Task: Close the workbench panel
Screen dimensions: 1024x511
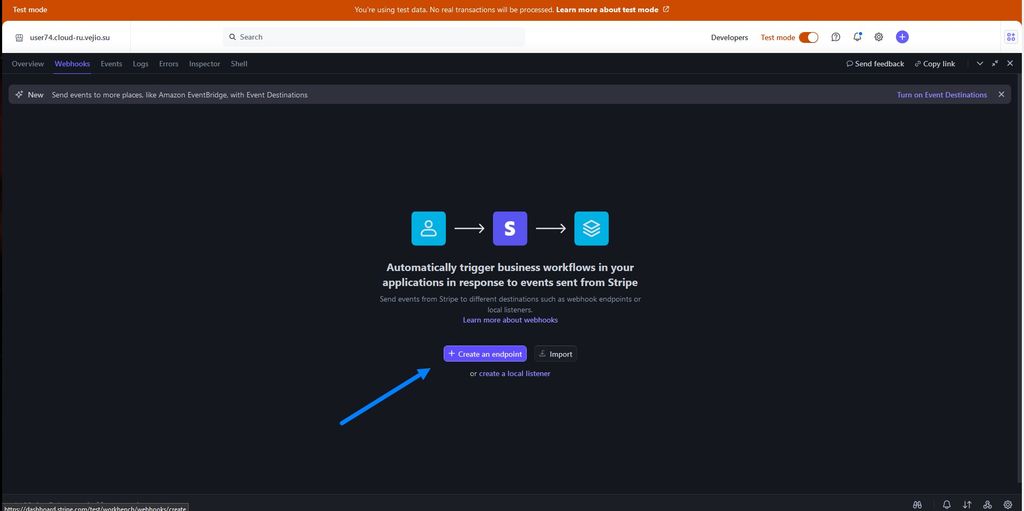Action: click(1010, 63)
